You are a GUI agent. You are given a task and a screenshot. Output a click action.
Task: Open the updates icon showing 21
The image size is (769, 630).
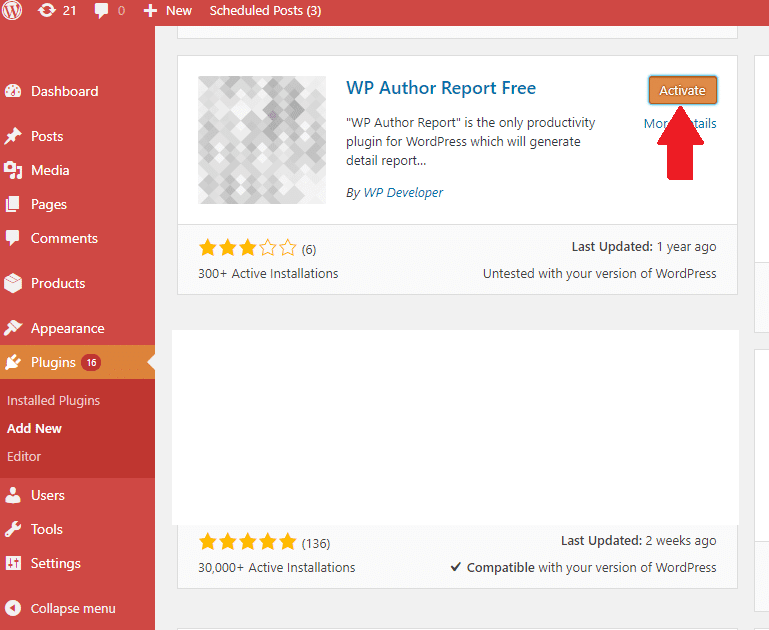(x=57, y=10)
